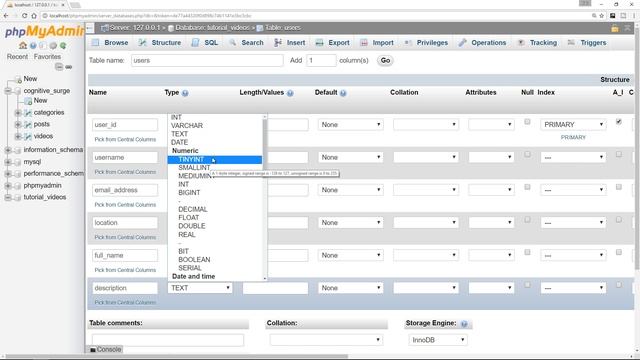Click the tutorial_videos database in tree

coord(45,197)
